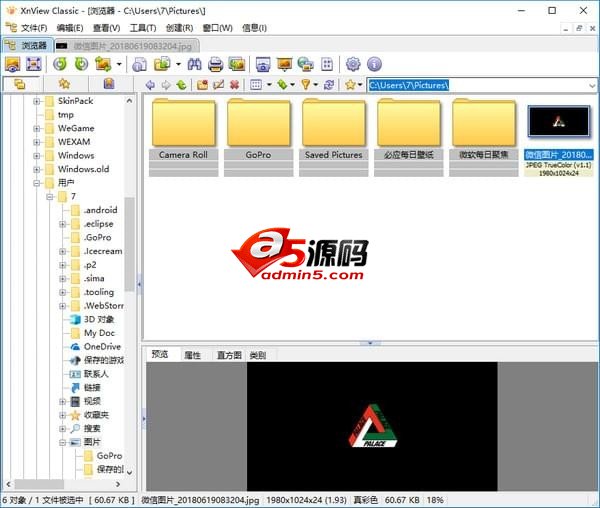600x508 pixels.
Task: Expand the Windows.old folder node
Action: coord(36,169)
